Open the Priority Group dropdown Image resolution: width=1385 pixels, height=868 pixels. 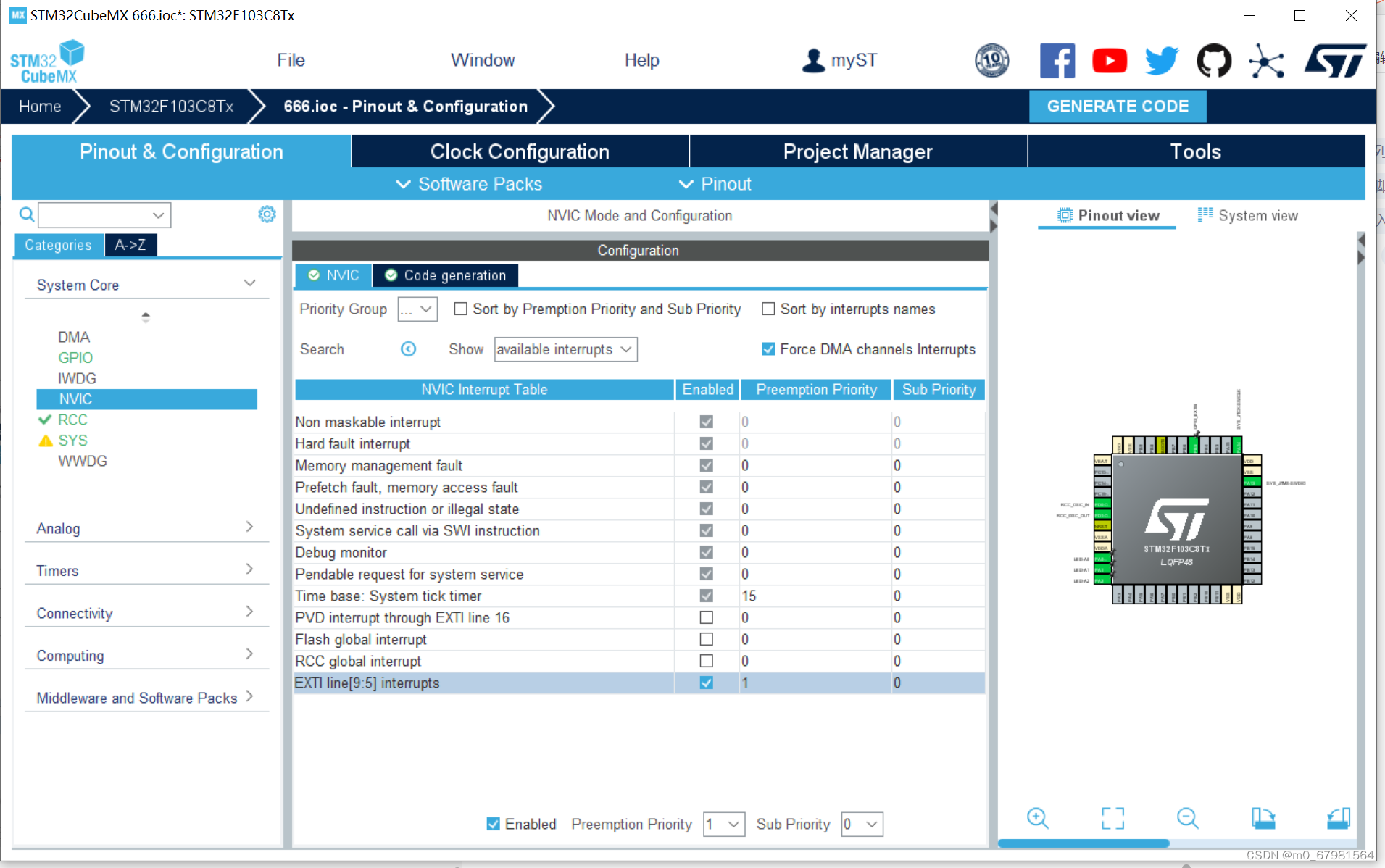tap(417, 309)
